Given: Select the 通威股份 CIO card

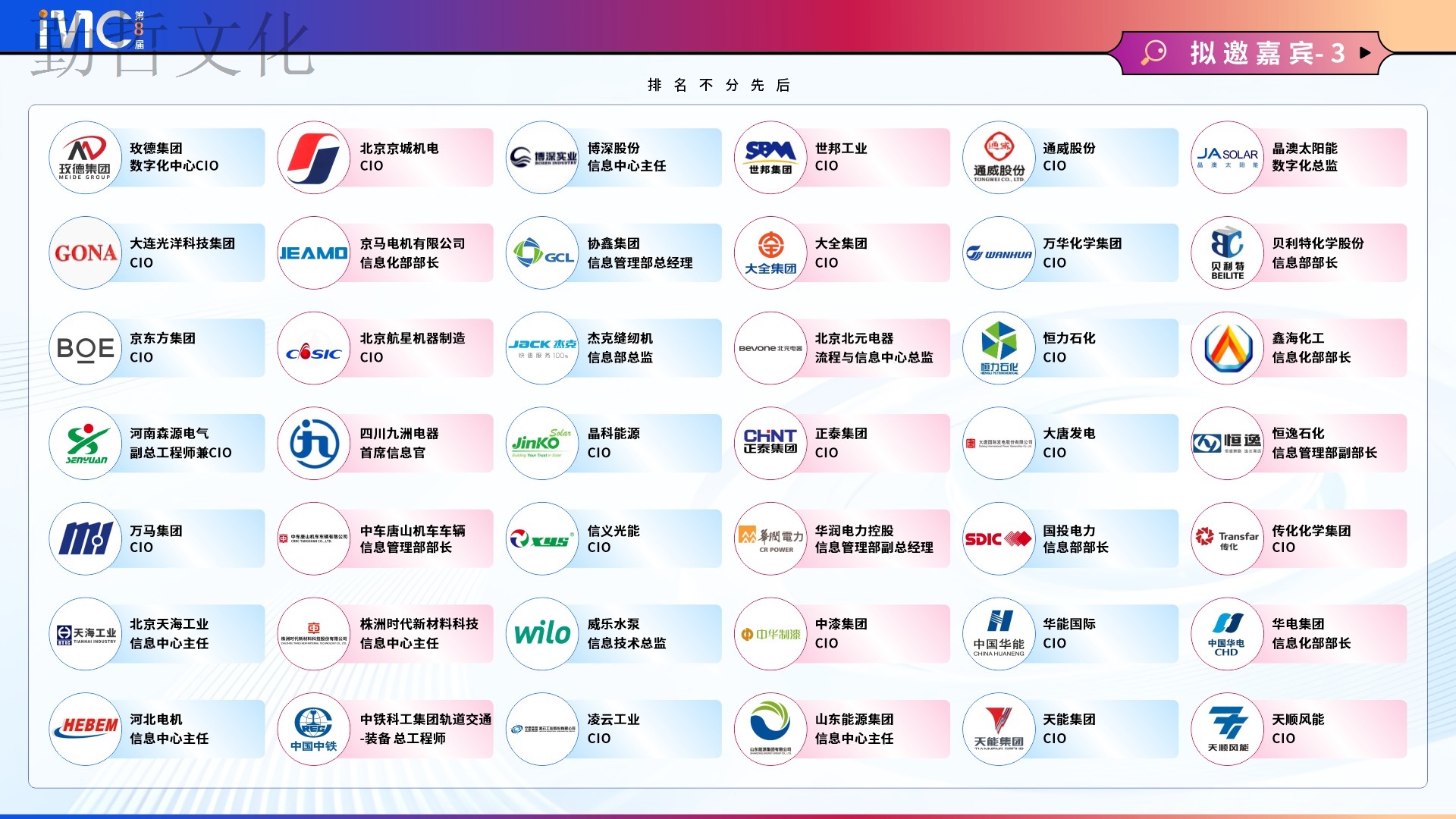Looking at the screenshot, I should coord(1071,158).
